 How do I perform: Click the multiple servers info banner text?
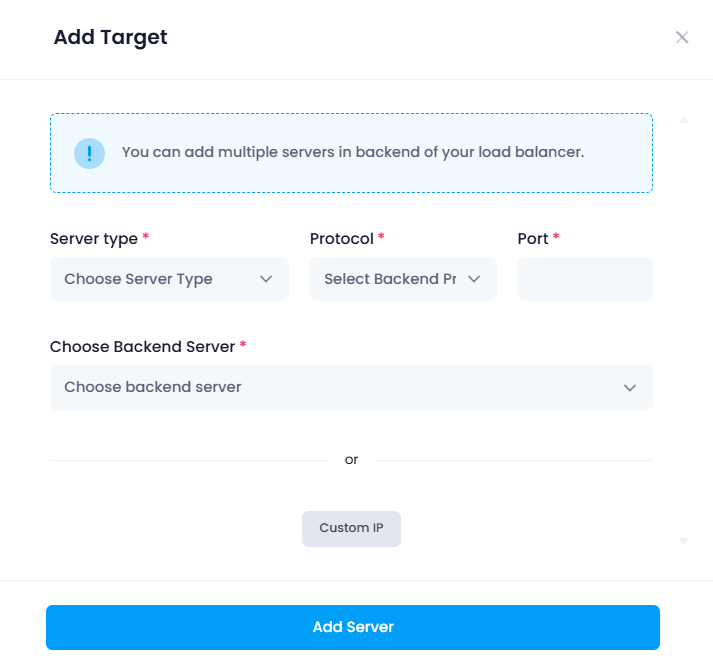coord(353,152)
